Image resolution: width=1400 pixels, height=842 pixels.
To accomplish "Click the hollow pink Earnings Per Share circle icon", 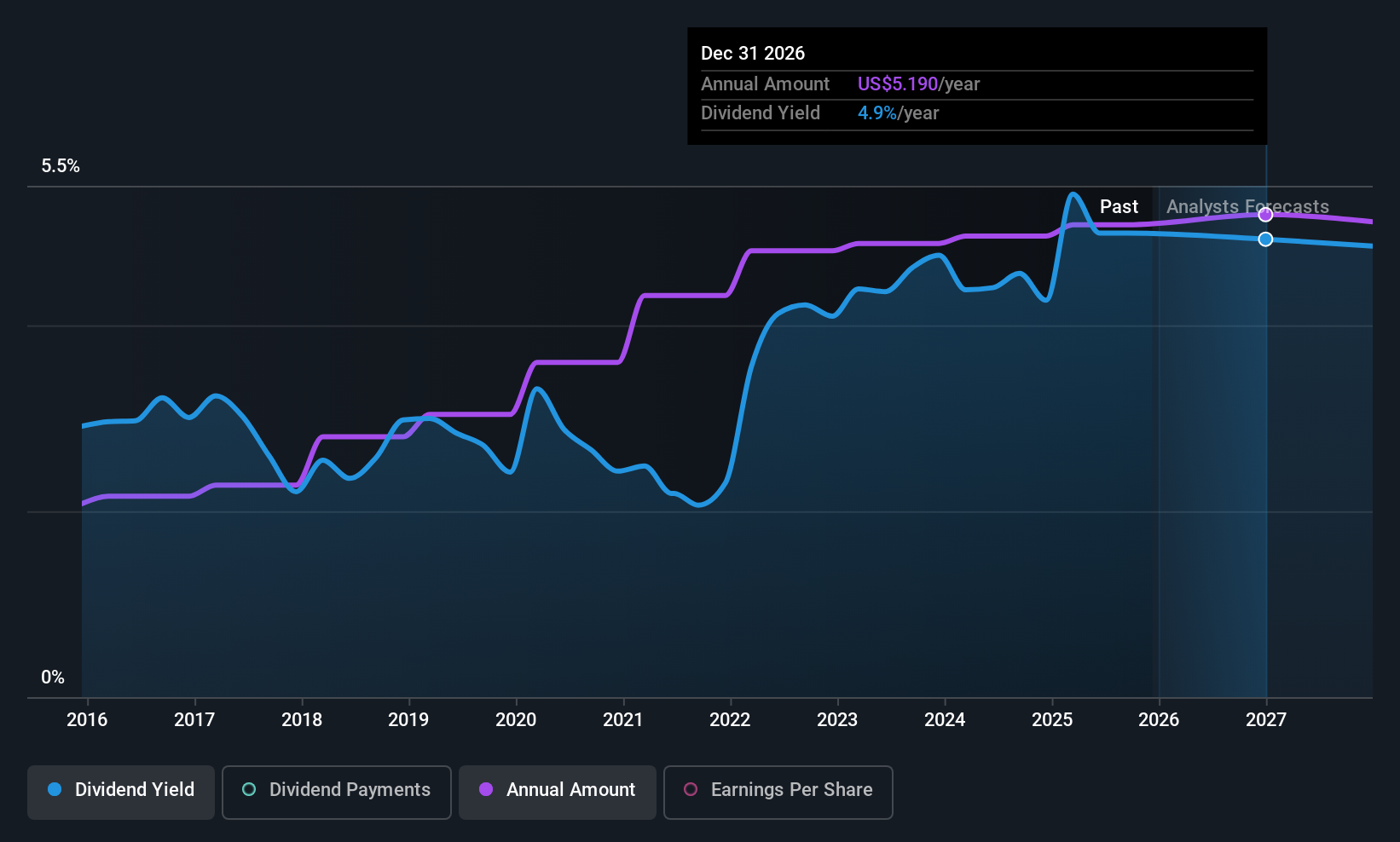I will pos(689,790).
